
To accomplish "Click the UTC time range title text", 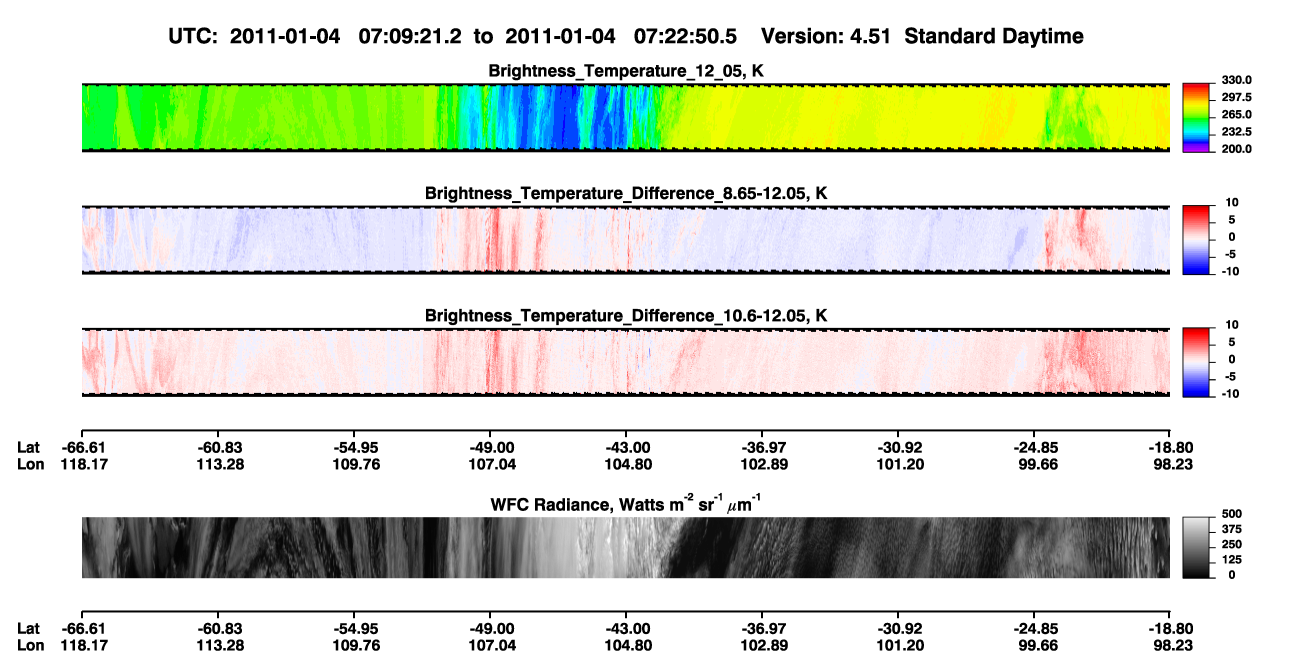I will pyautogui.click(x=627, y=37).
